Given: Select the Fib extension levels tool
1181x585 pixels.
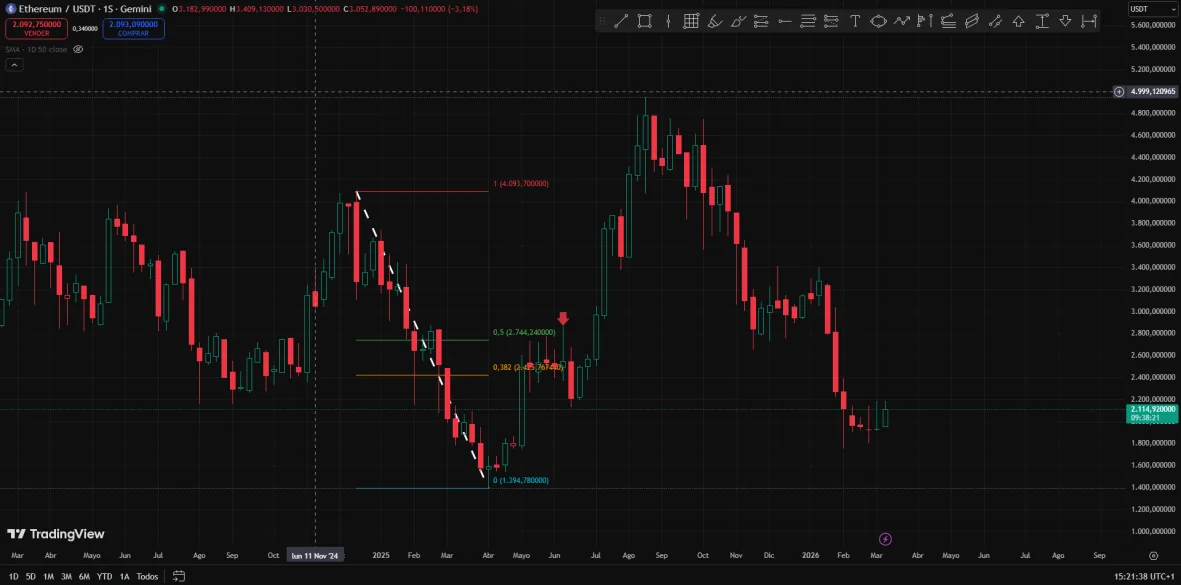Looking at the screenshot, I should pyautogui.click(x=832, y=21).
